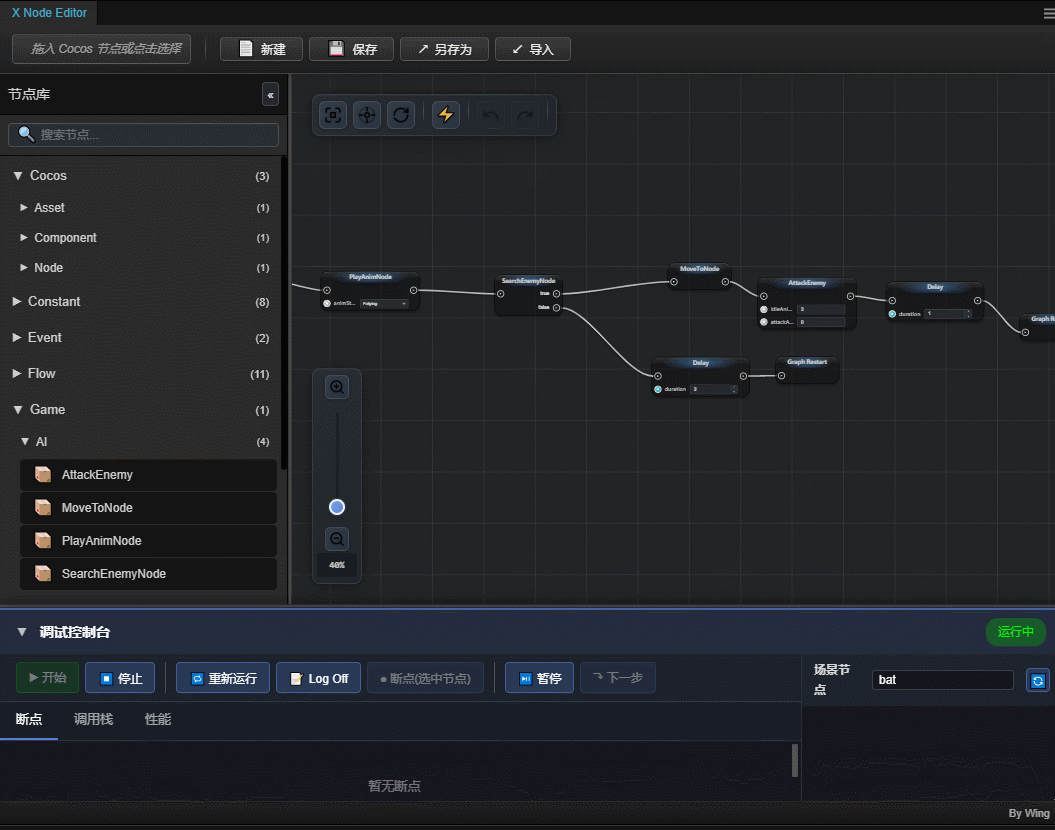Click the undo arrow icon
Viewport: 1055px width, 830px height.
[x=491, y=115]
